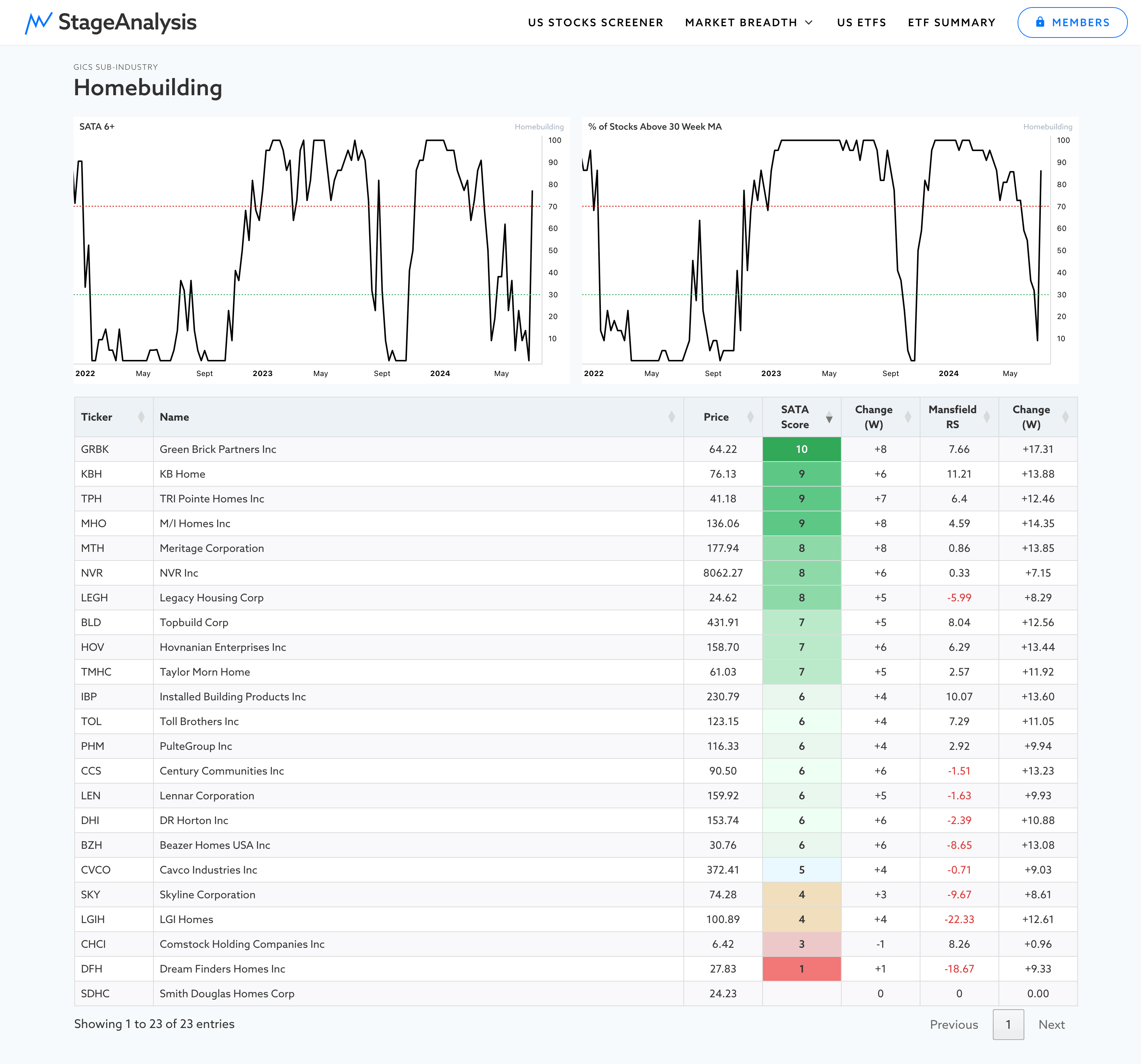Click the SATA 6+ chart

click(321, 251)
